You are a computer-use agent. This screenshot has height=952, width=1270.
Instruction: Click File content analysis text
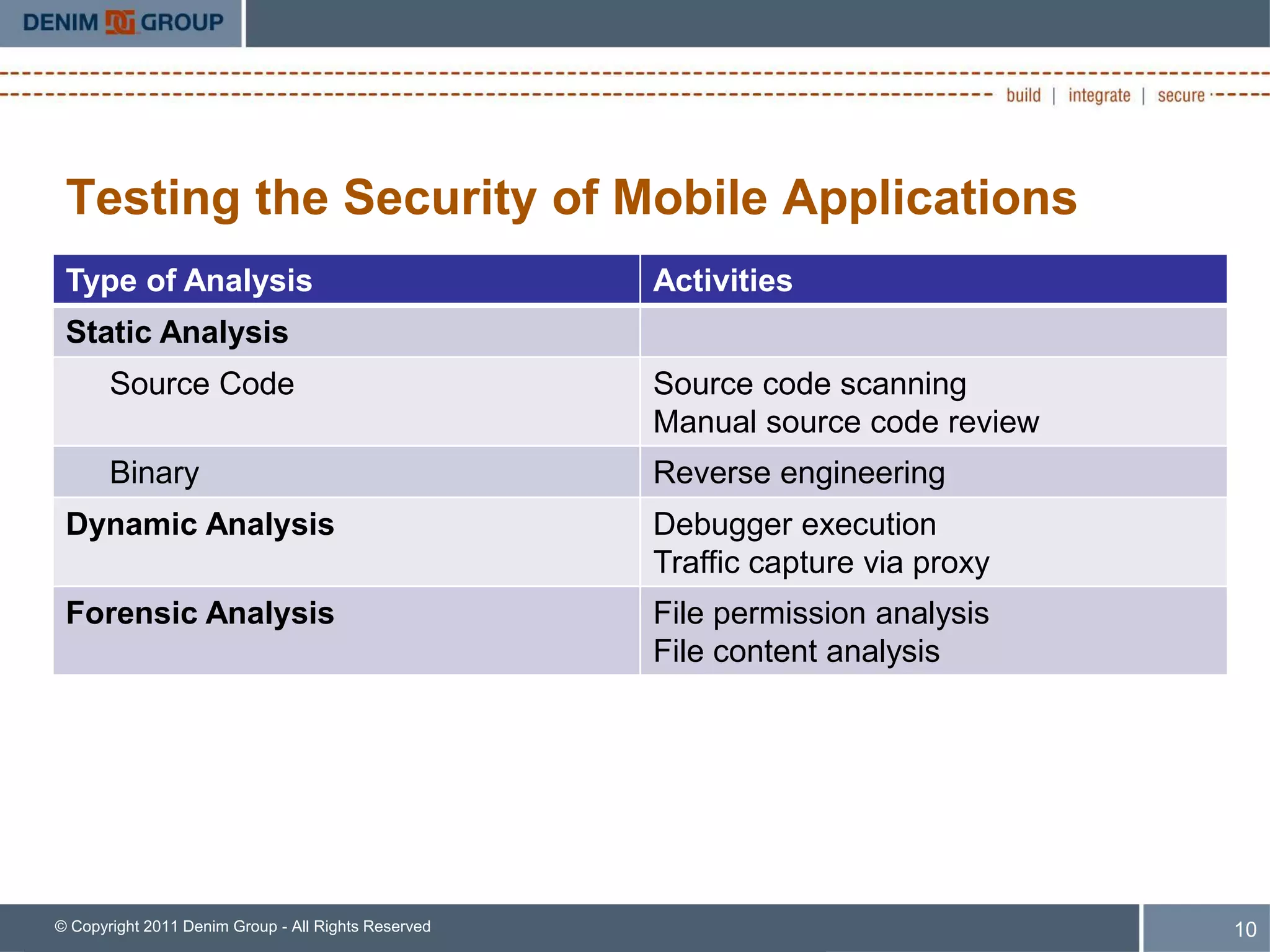[x=796, y=651]
